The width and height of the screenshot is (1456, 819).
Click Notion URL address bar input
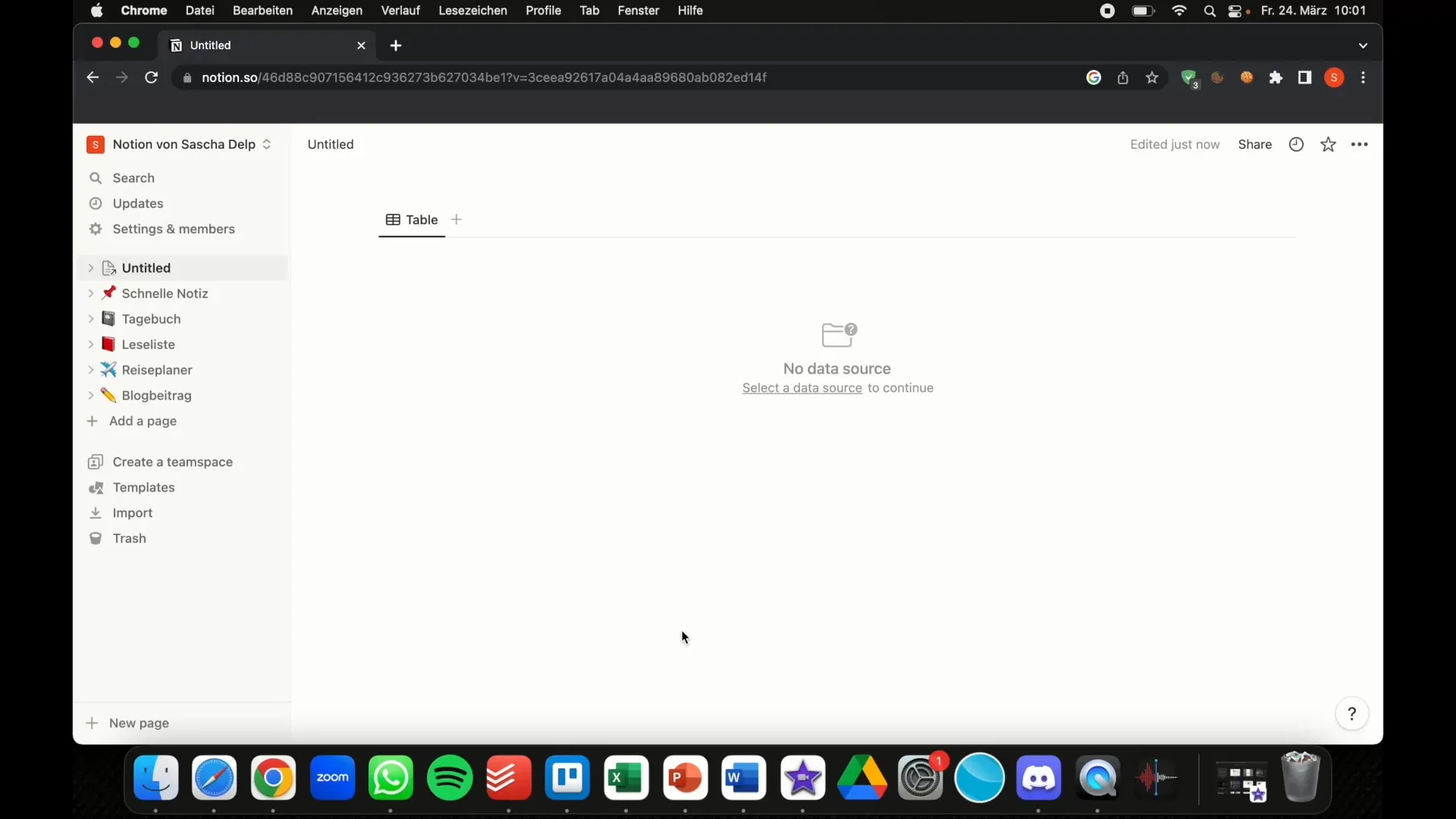(483, 77)
